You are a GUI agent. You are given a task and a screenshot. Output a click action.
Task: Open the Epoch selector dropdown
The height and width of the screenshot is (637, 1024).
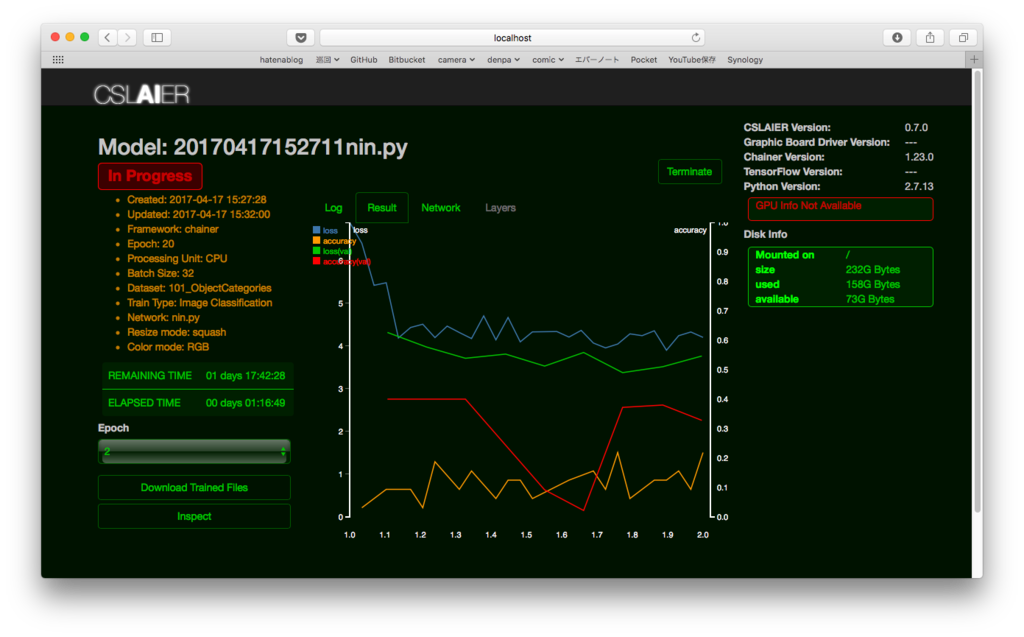click(x=194, y=451)
